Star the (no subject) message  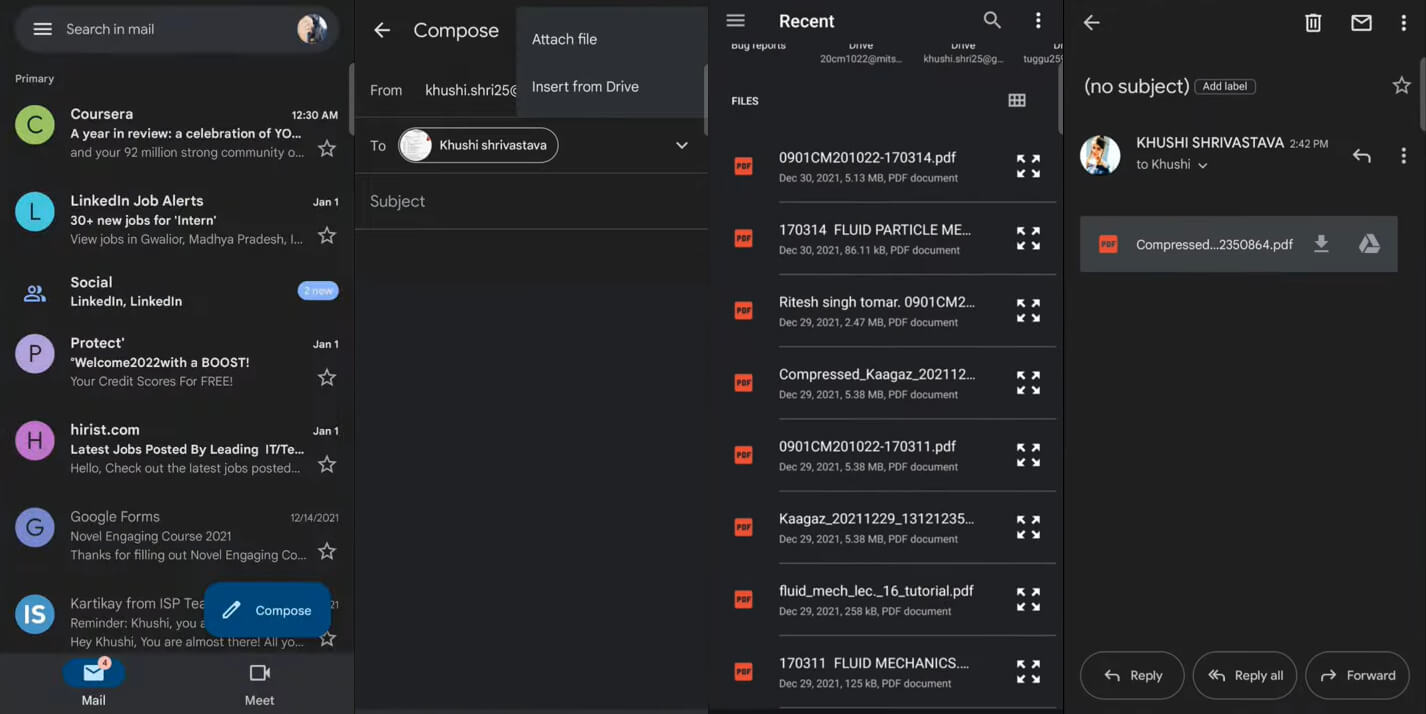[1402, 86]
